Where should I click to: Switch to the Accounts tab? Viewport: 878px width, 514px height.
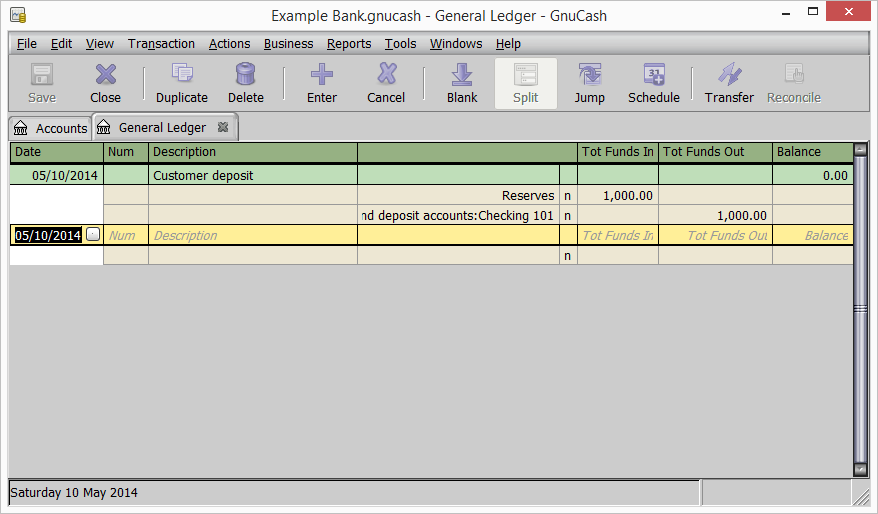[x=51, y=128]
